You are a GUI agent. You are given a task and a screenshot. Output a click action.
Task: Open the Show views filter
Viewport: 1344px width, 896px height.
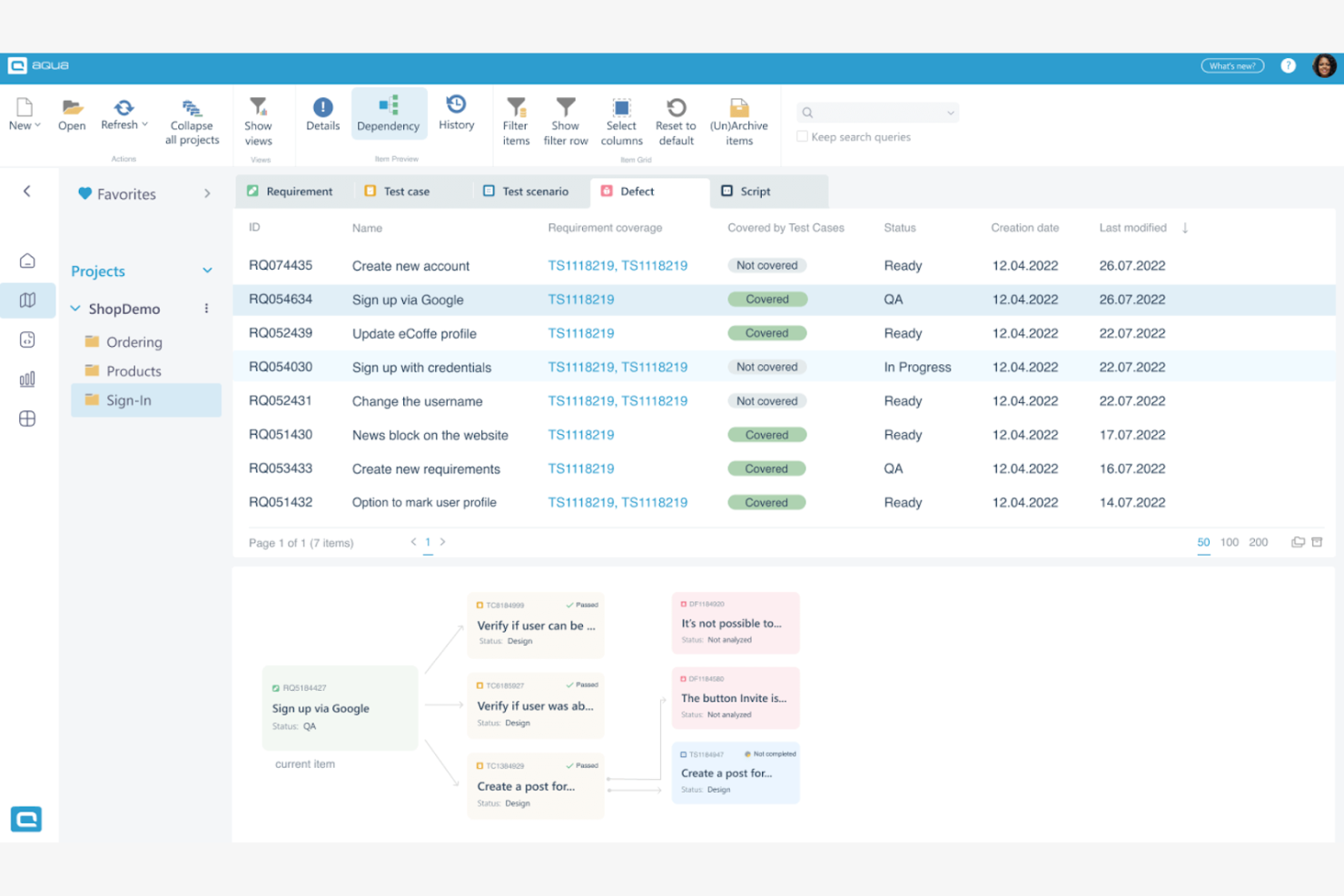[258, 122]
